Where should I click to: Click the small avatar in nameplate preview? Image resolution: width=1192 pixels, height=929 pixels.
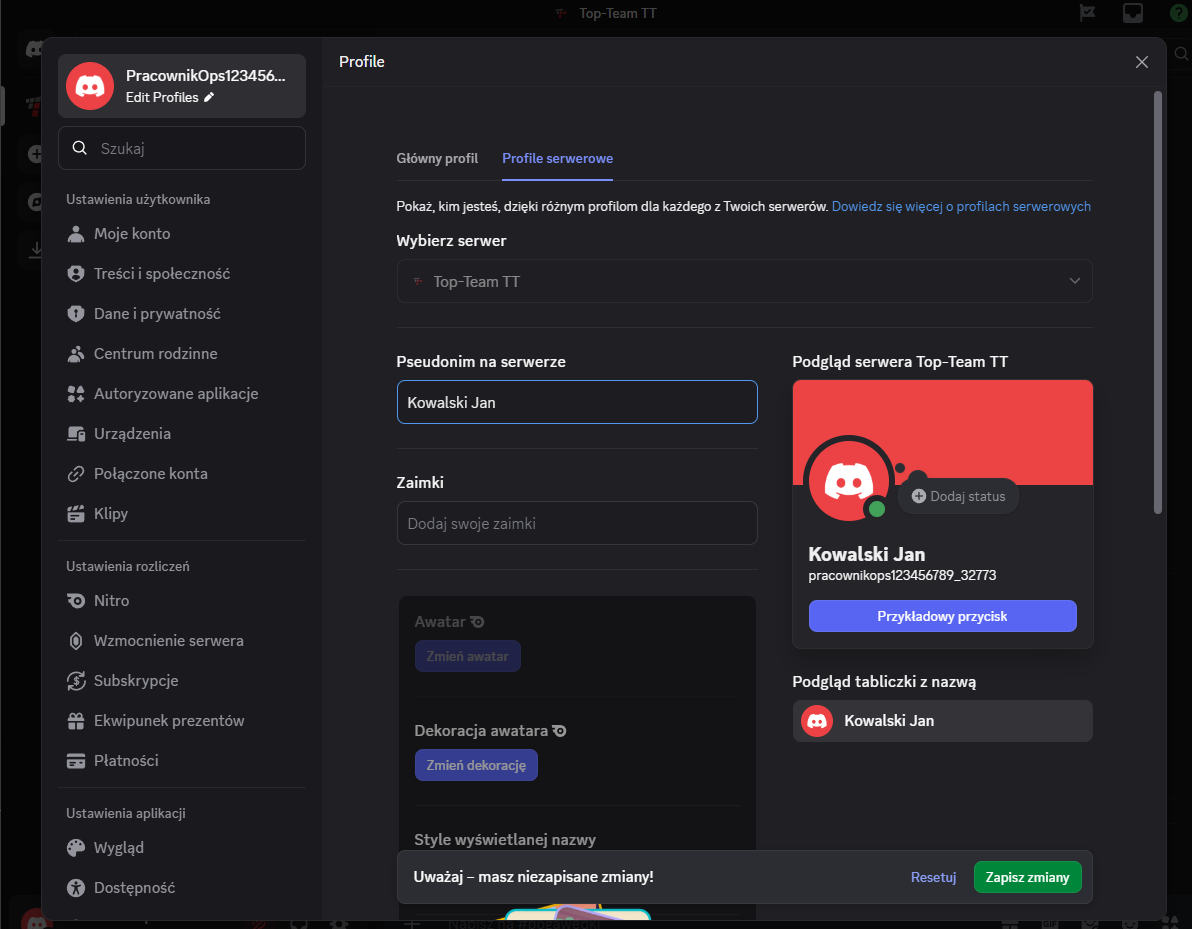pyautogui.click(x=817, y=721)
